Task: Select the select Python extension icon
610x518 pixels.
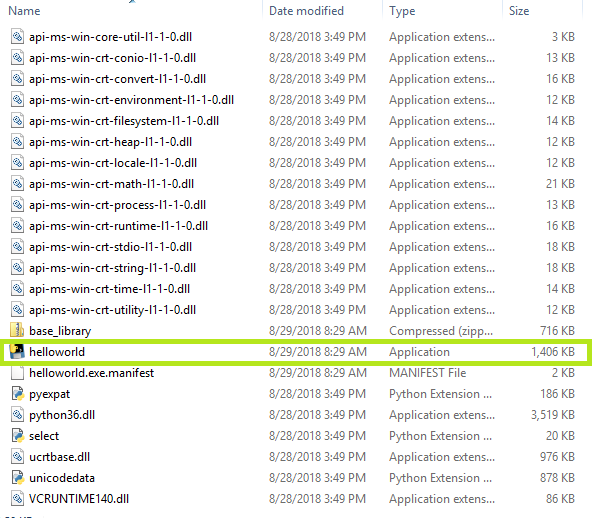Action: (17, 436)
